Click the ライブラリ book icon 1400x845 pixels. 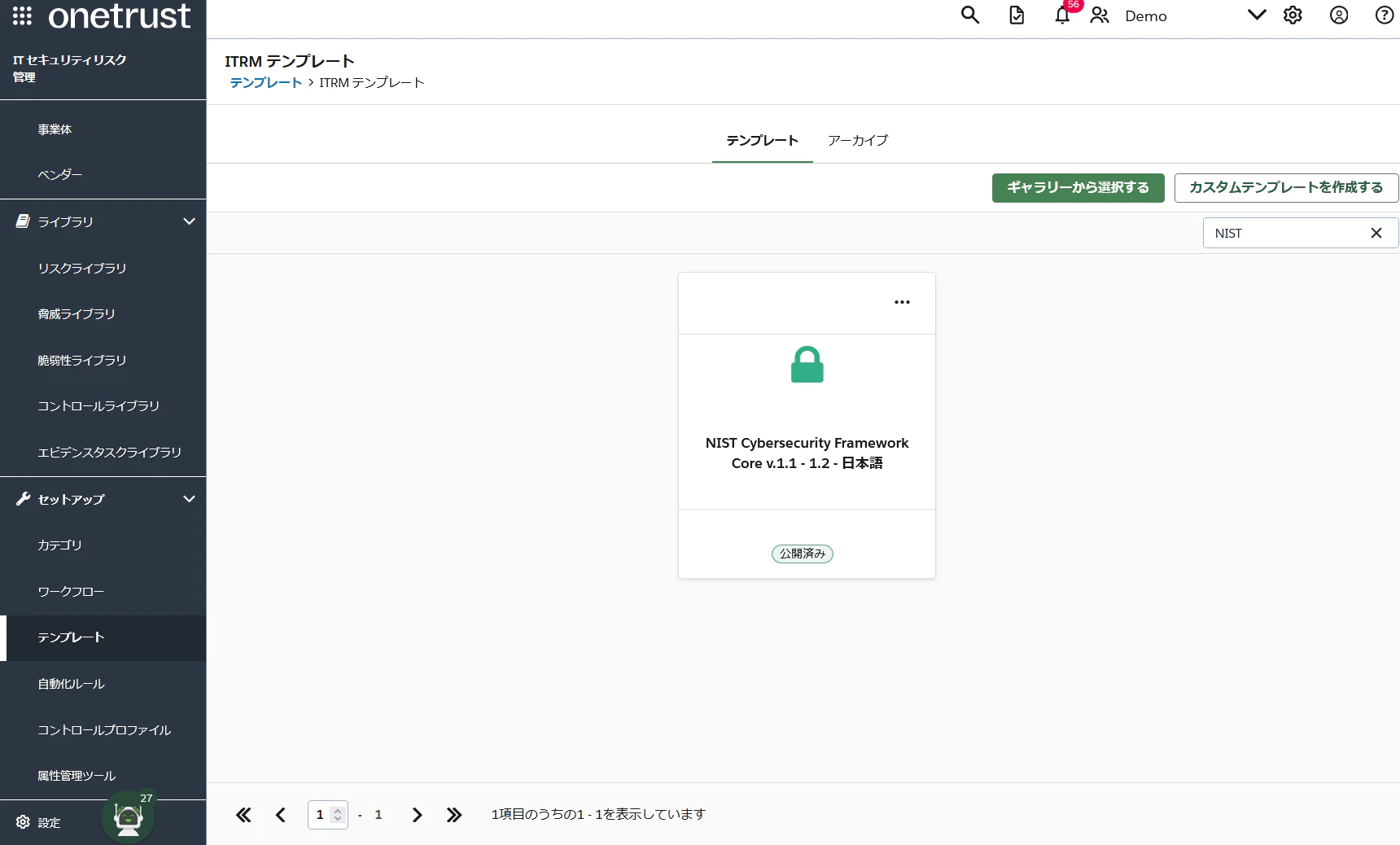(23, 221)
